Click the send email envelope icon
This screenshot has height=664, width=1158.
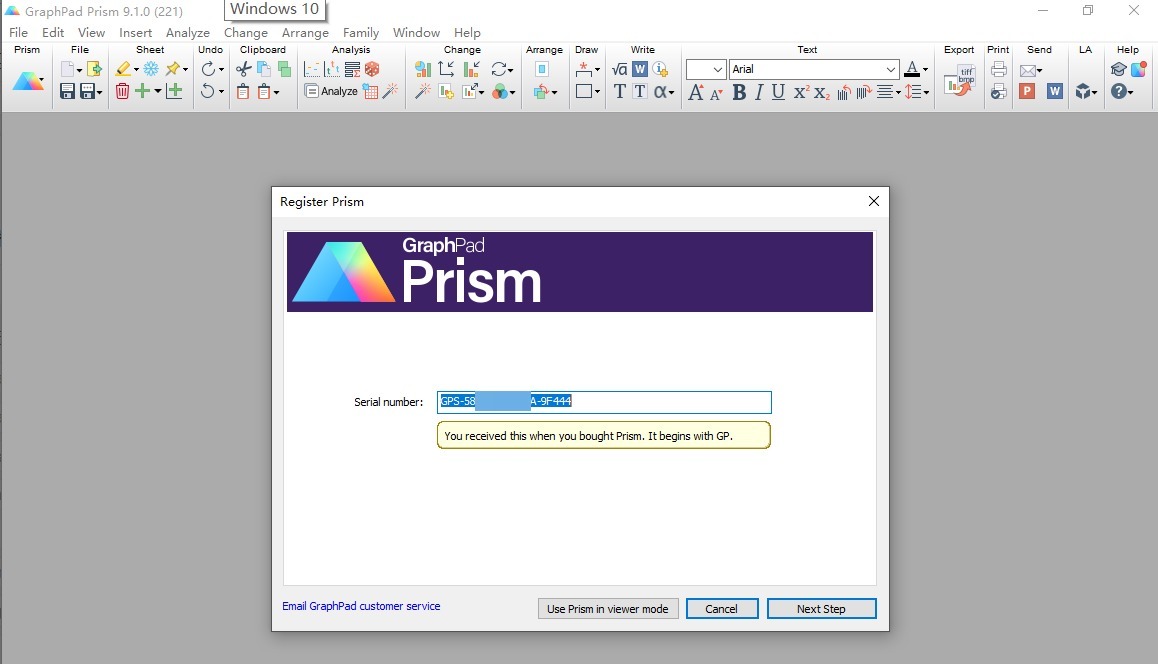pos(1027,70)
